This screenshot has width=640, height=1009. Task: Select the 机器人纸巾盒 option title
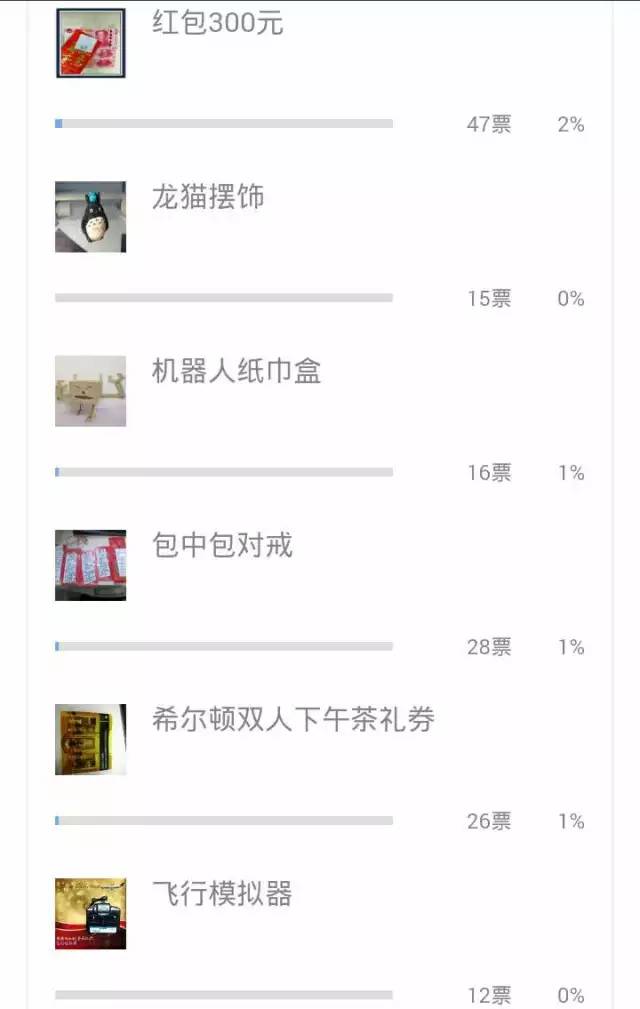(236, 372)
